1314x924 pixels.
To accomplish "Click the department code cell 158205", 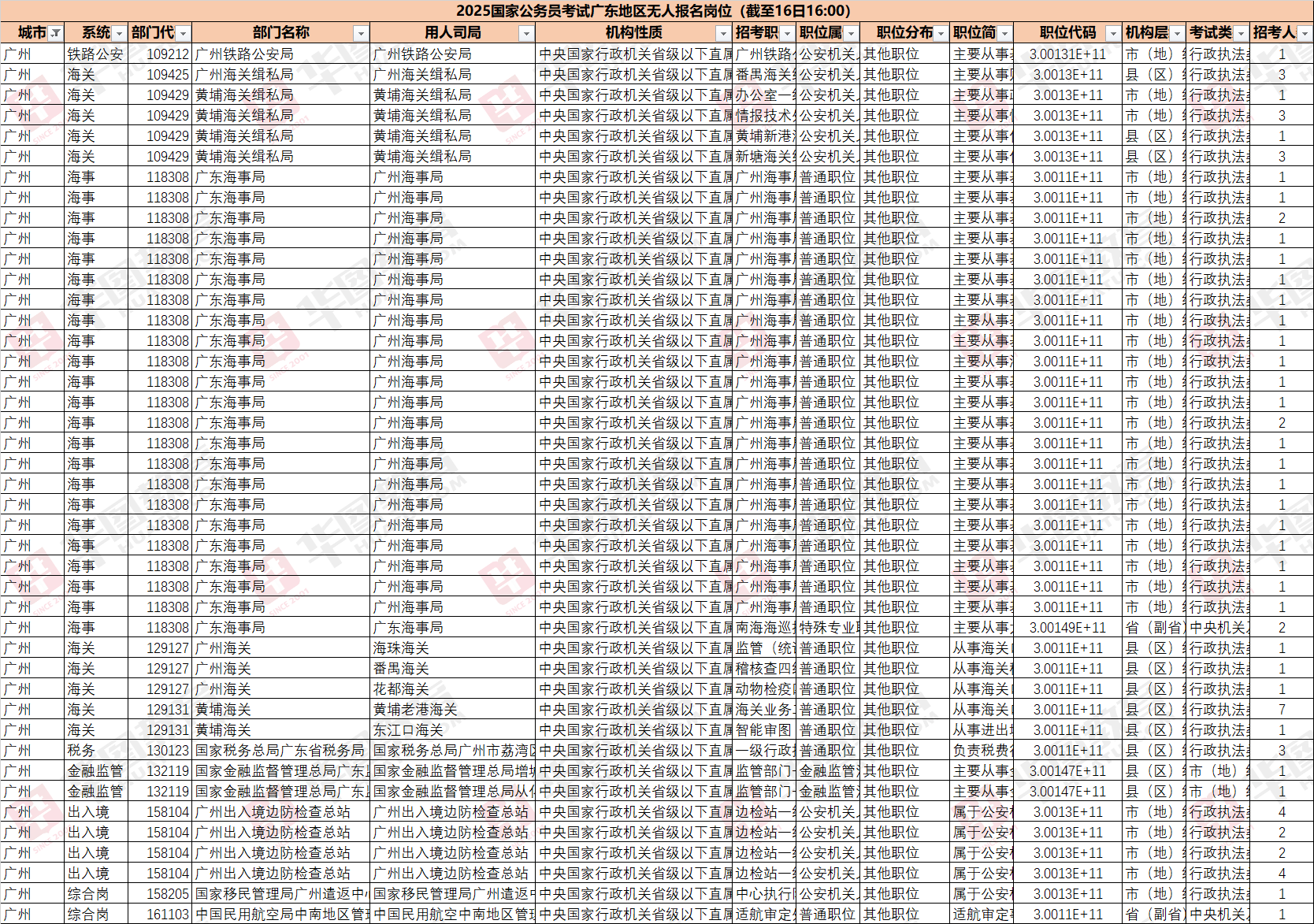I will pos(160,894).
